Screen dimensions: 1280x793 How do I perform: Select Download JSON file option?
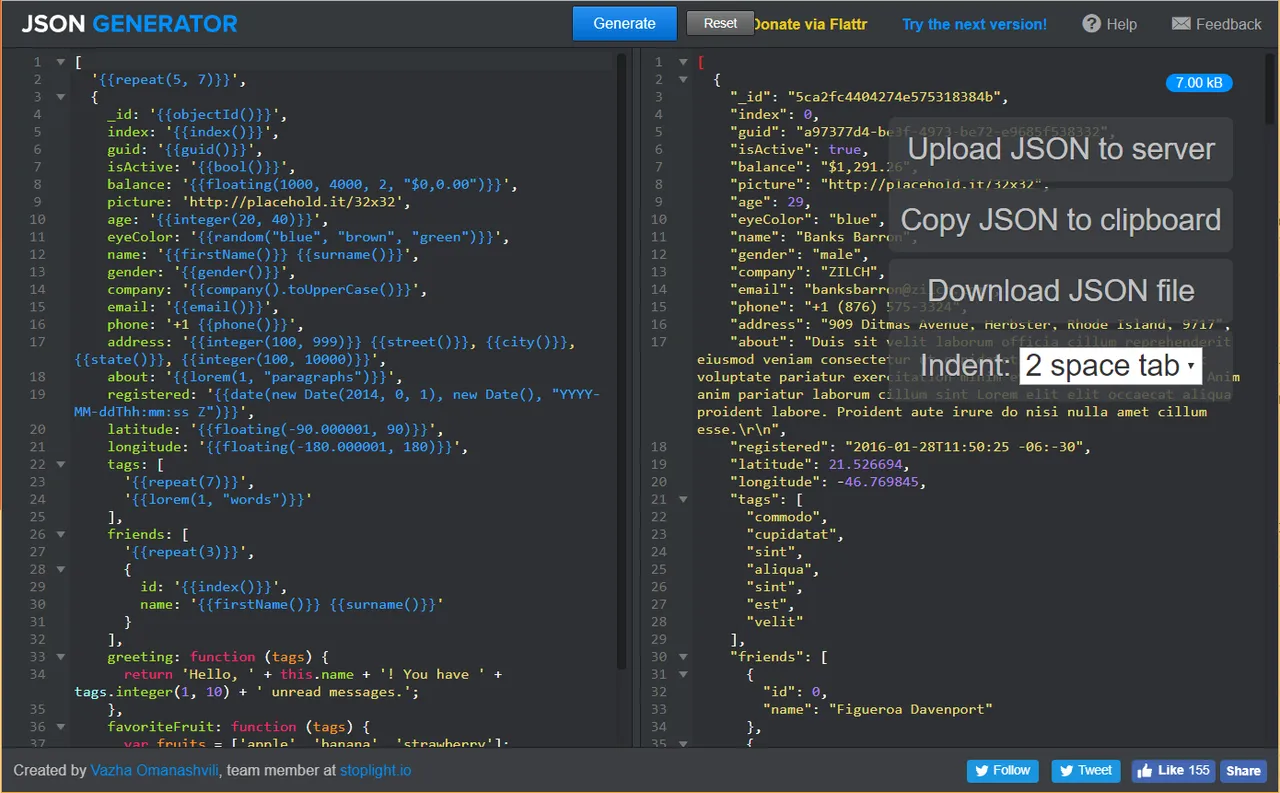pos(1060,291)
